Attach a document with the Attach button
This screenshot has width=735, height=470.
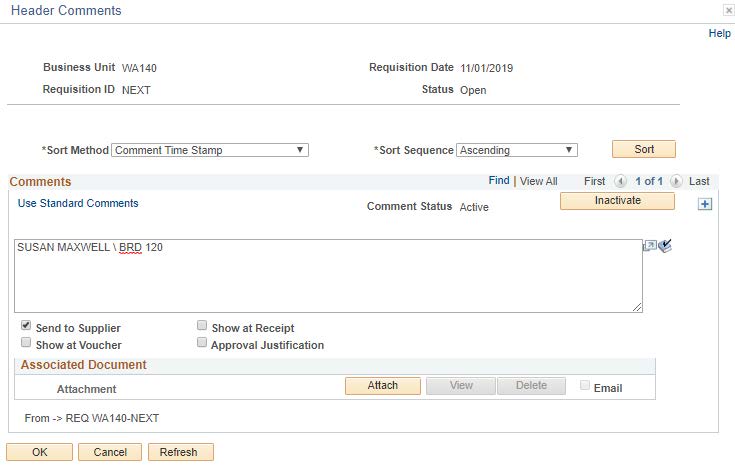click(382, 386)
